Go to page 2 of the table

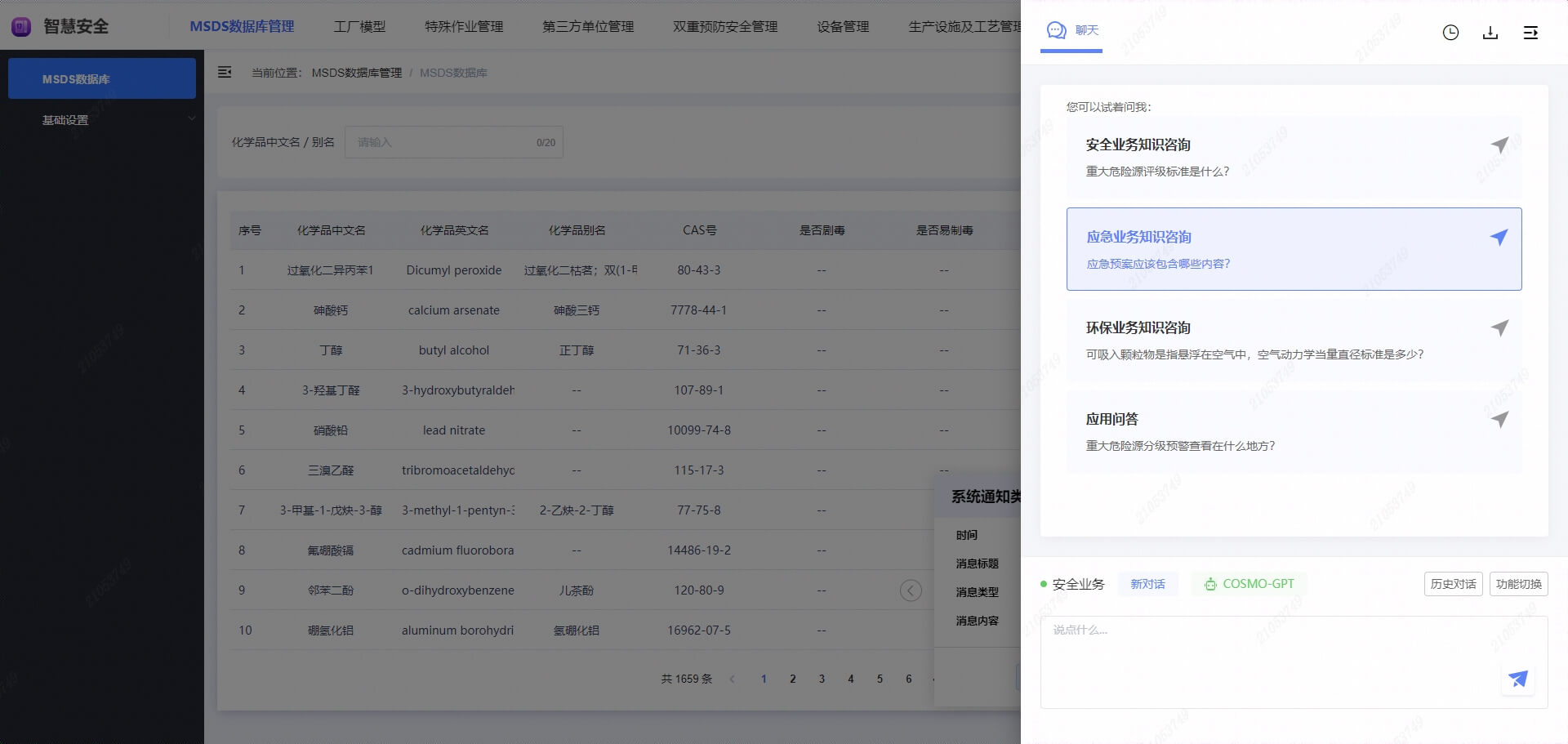click(792, 679)
